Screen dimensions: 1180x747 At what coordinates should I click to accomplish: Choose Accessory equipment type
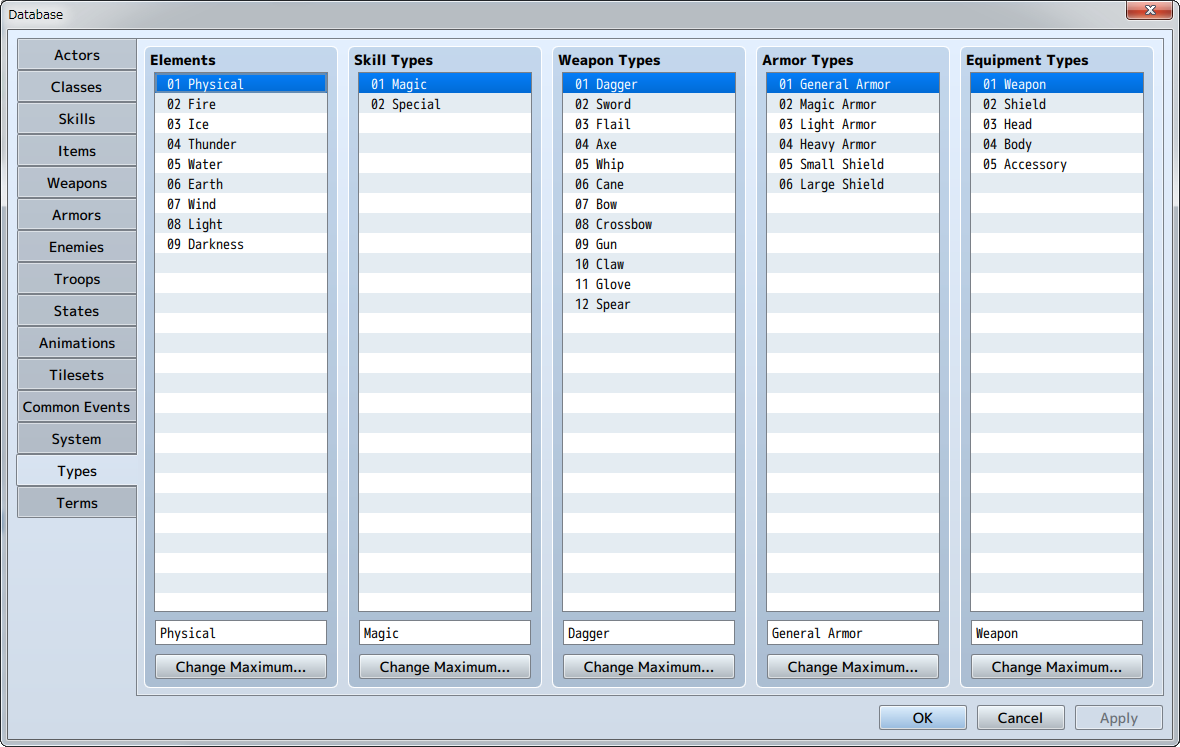[1034, 164]
